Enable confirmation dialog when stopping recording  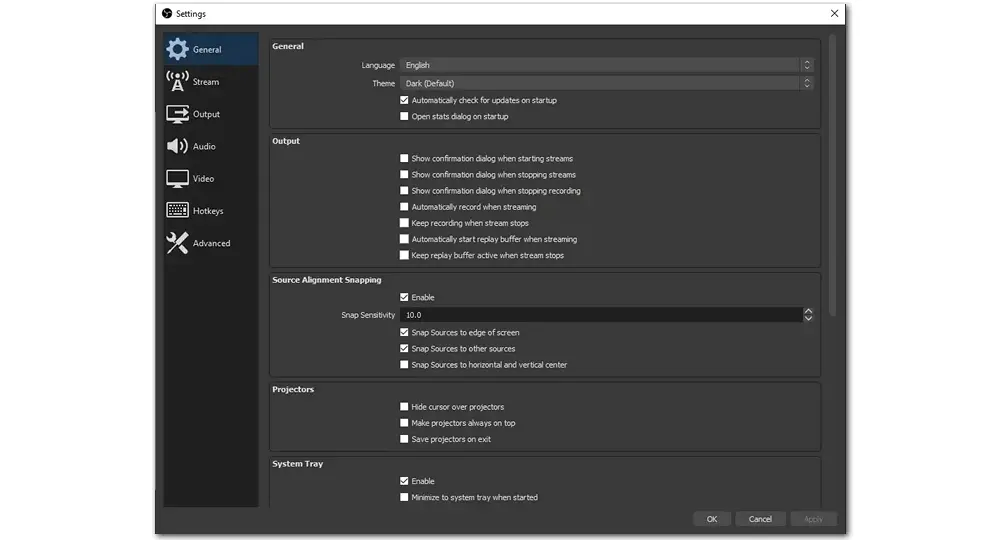coord(404,191)
